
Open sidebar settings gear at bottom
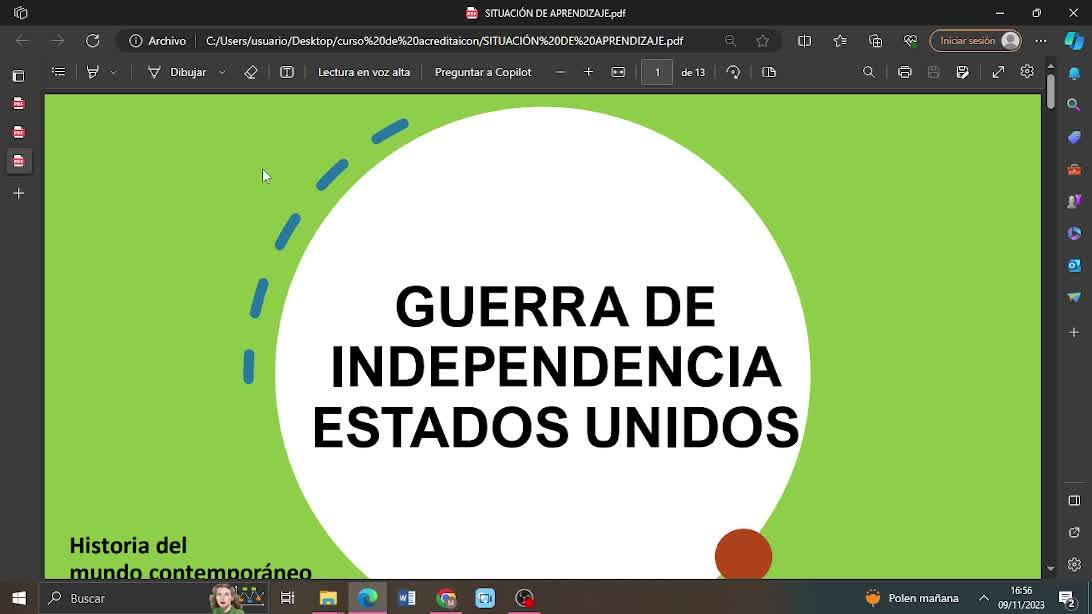click(1074, 565)
